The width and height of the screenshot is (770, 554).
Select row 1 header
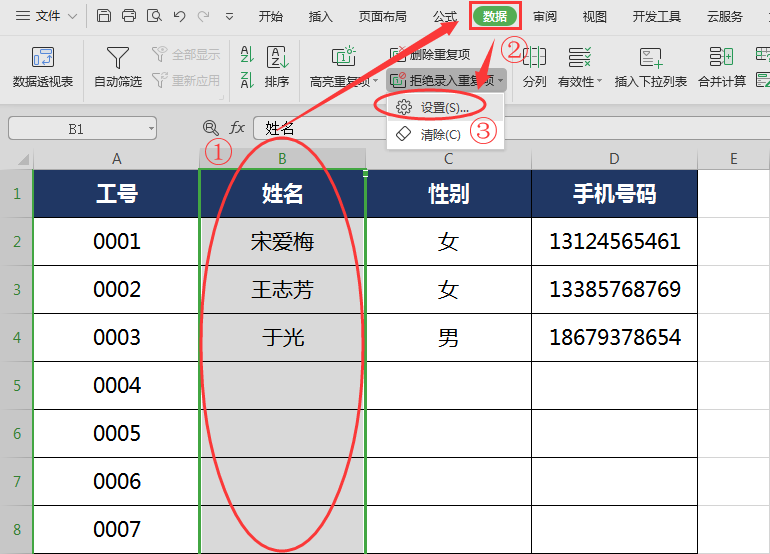(x=17, y=194)
